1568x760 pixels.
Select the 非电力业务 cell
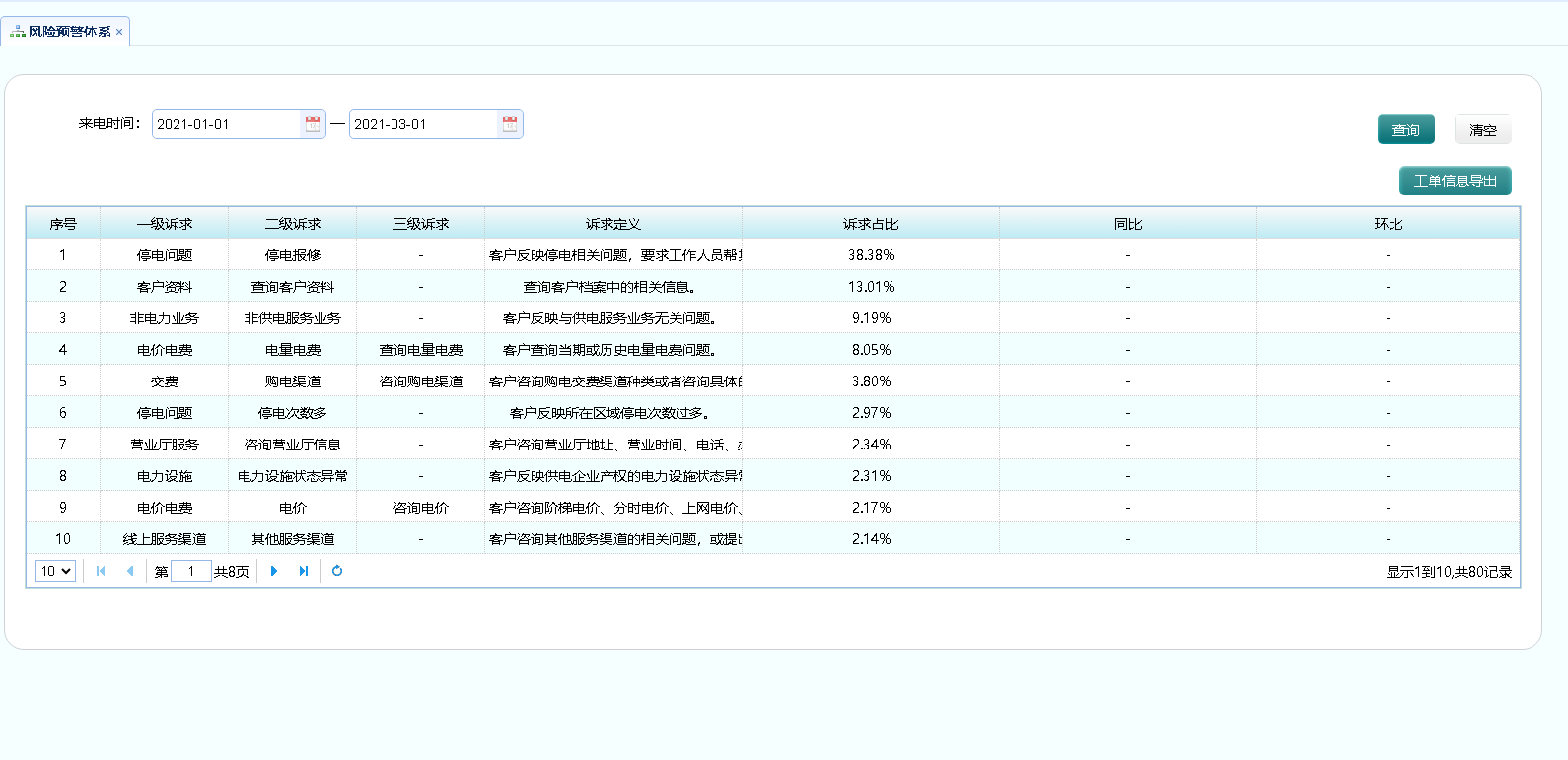pyautogui.click(x=165, y=318)
